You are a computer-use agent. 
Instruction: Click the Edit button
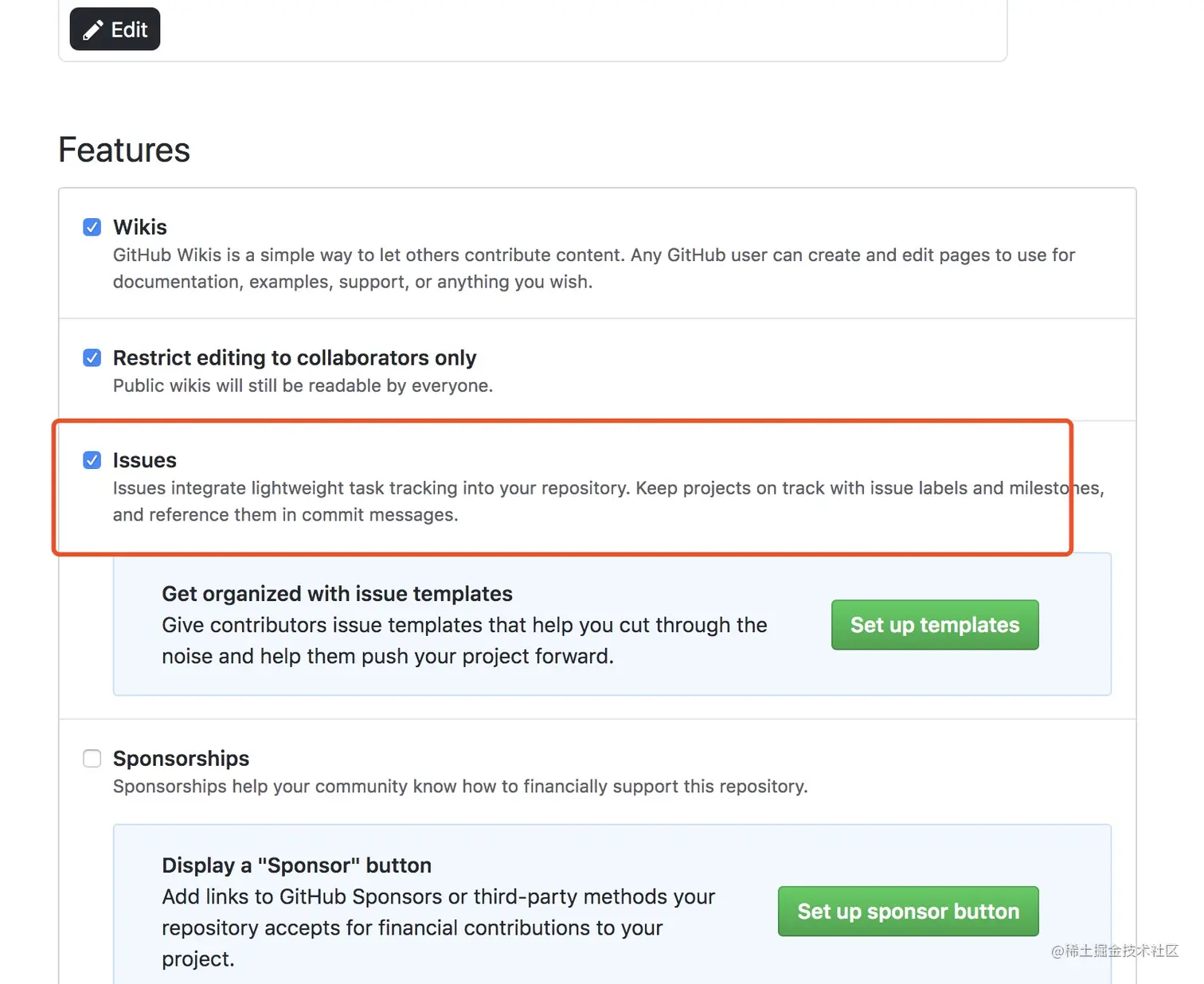pyautogui.click(x=115, y=29)
